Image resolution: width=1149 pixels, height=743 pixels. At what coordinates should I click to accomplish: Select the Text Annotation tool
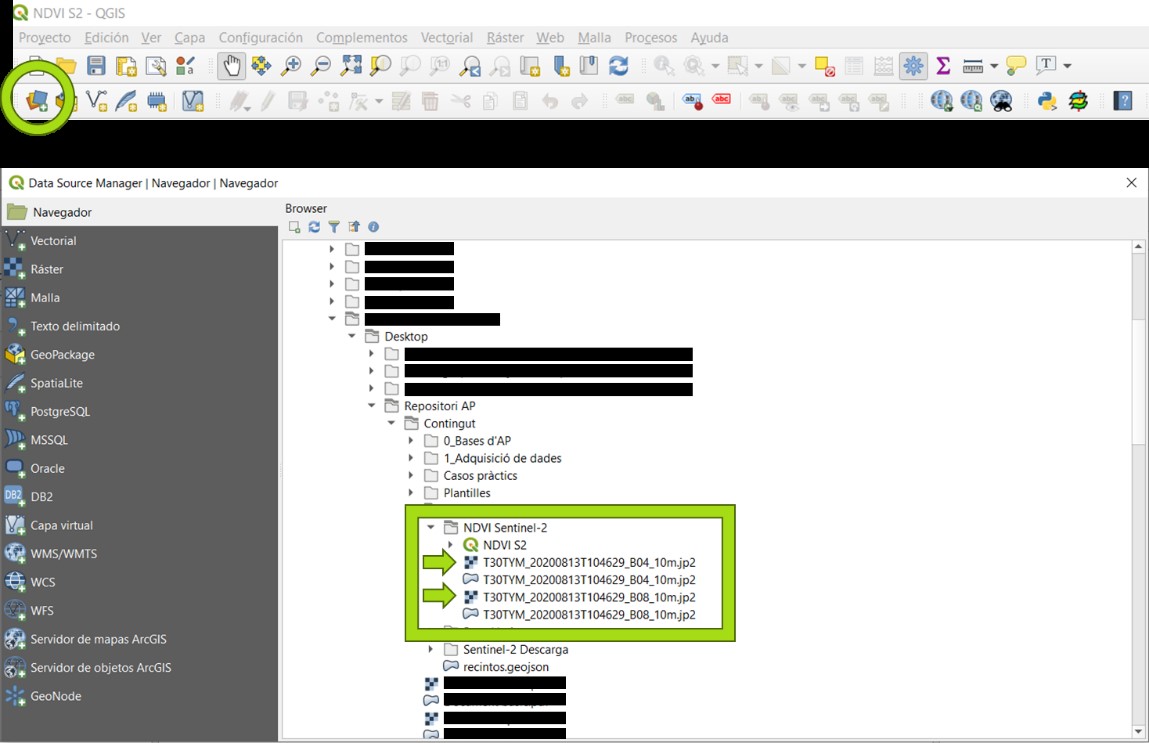click(1046, 65)
